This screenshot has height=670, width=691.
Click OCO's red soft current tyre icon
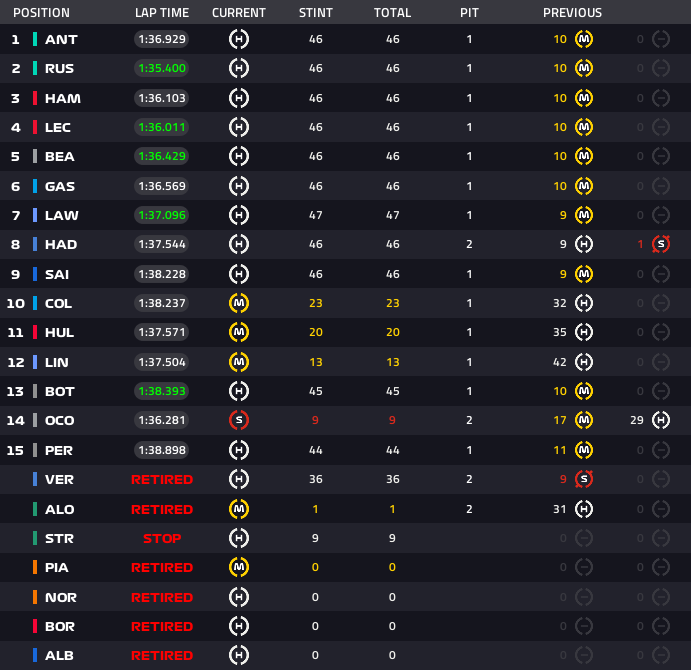239,420
